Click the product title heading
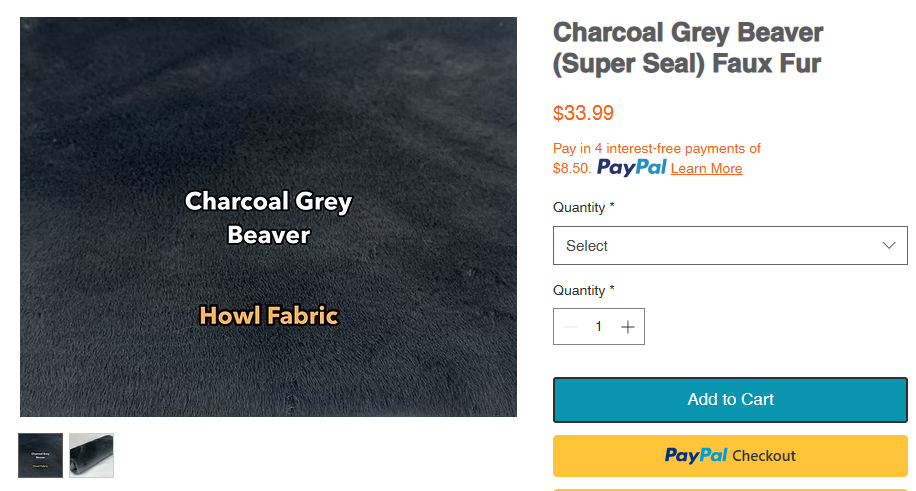 pyautogui.click(x=688, y=48)
